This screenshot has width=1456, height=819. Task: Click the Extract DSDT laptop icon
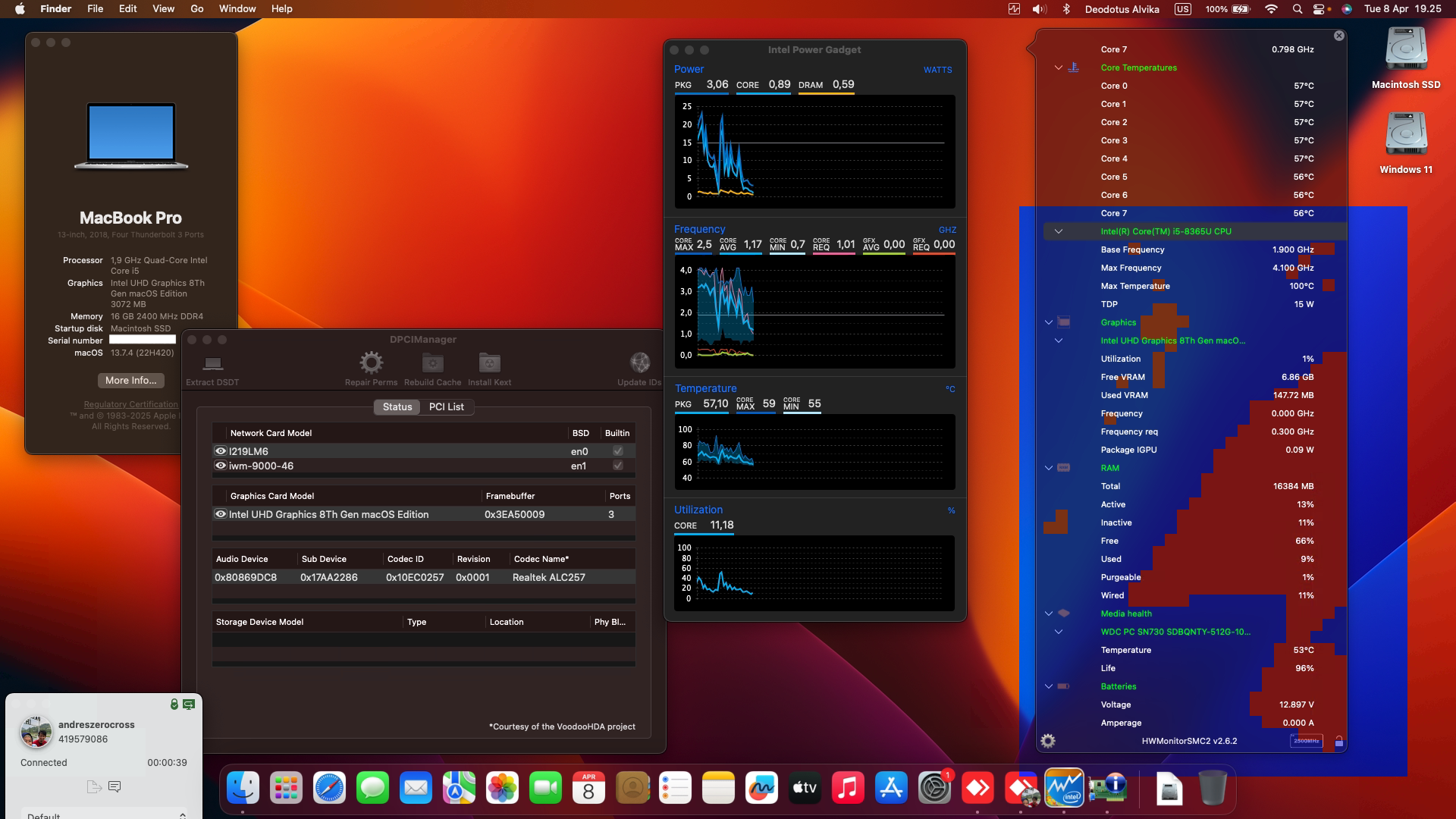(212, 364)
